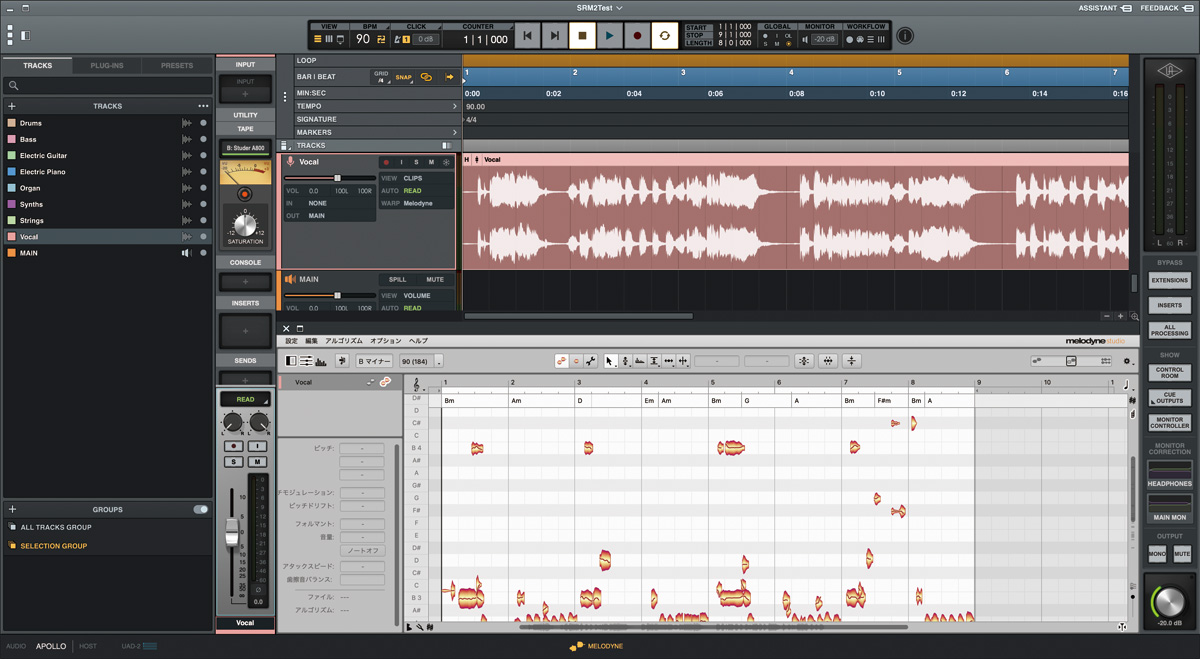Open the TRACKS three-dot options menu
1200x659 pixels.
203,106
